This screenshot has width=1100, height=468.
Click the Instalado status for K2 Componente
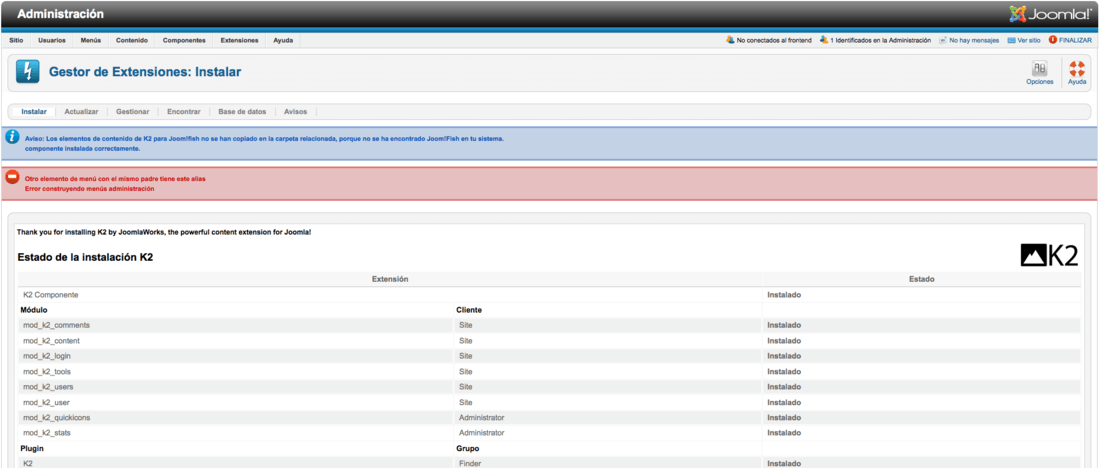point(784,295)
